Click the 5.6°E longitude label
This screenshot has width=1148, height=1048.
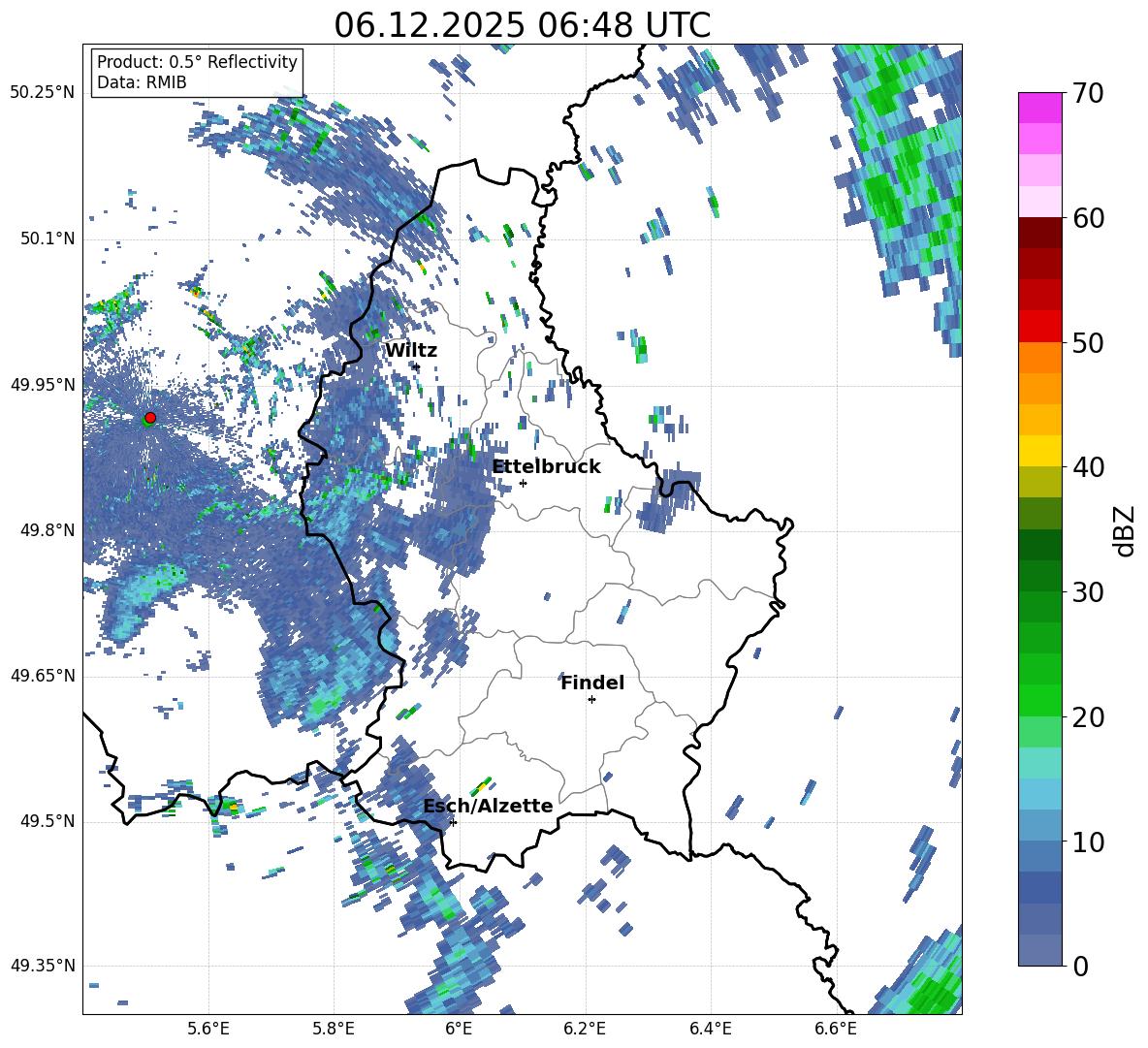[x=208, y=1029]
